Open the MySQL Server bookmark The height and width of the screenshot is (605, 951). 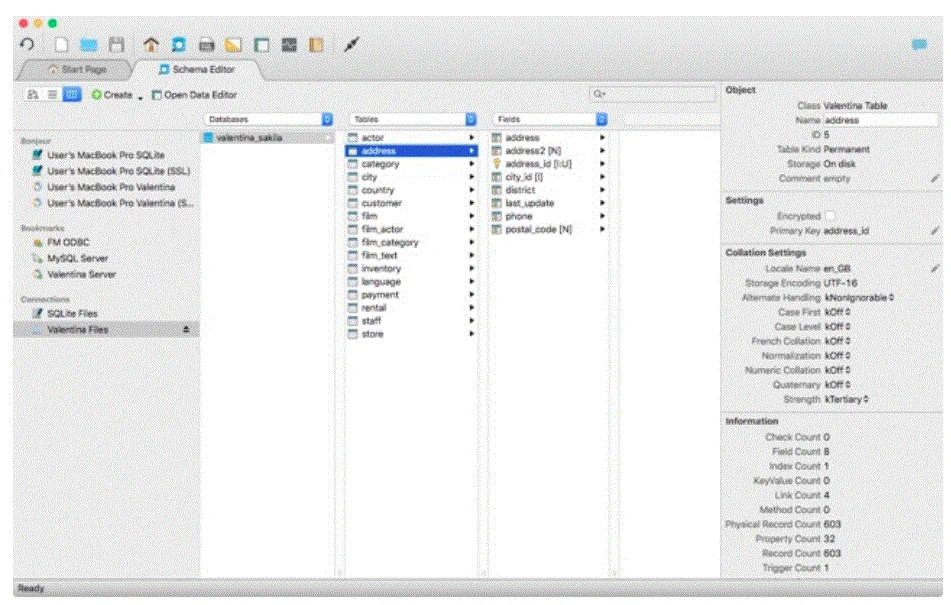[106, 258]
